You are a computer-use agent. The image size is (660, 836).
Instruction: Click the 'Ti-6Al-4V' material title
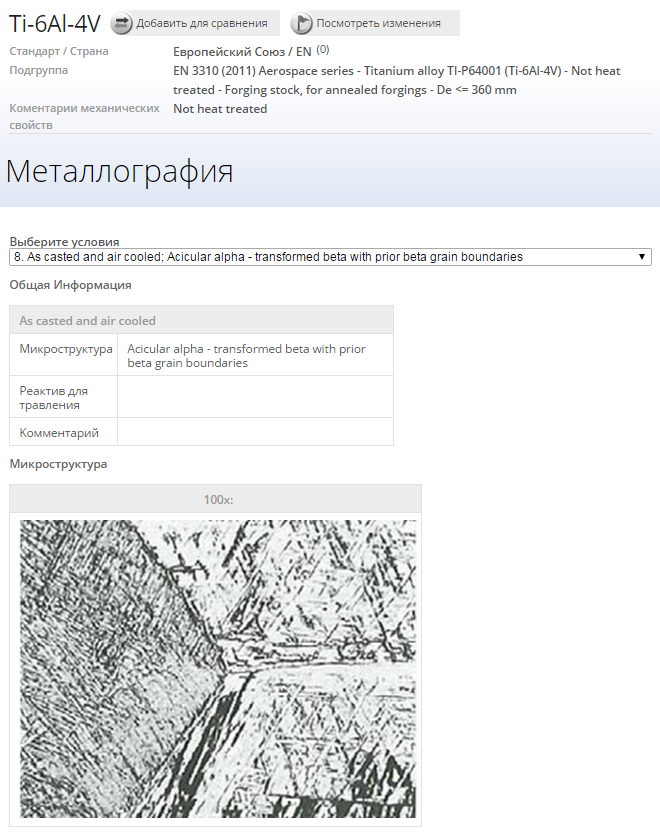(x=54, y=23)
